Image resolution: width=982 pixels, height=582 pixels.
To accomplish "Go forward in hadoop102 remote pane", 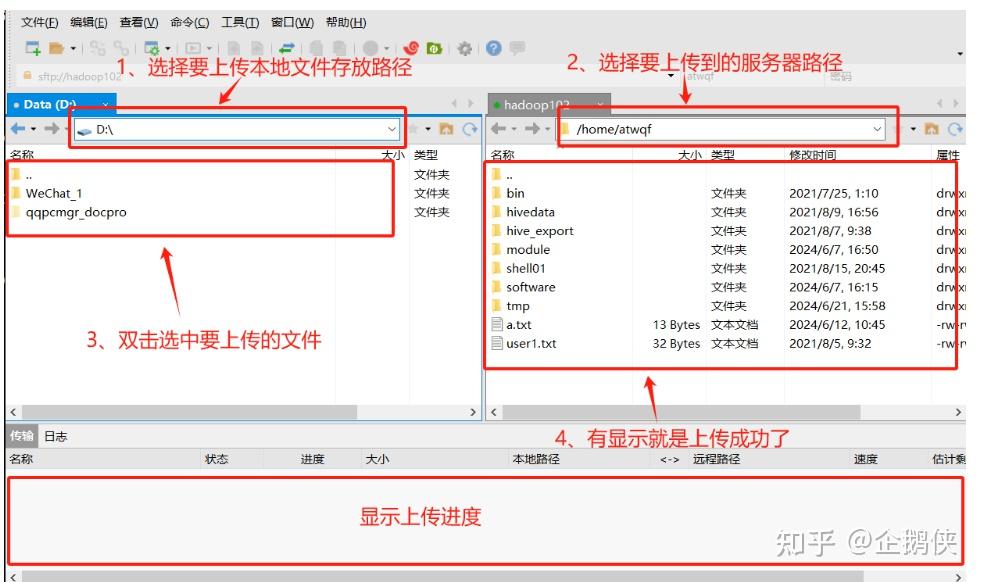I will [x=532, y=128].
